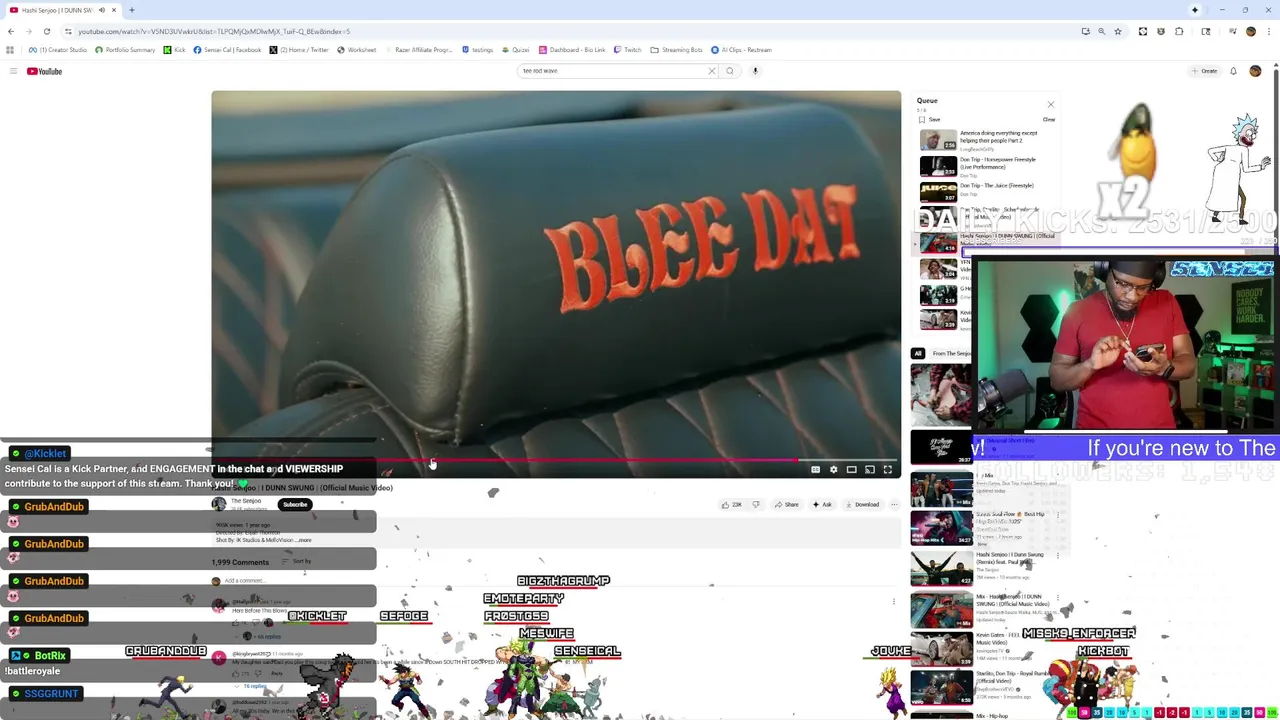Open the testings bookmark
This screenshot has width=1280, height=720.
(x=477, y=50)
